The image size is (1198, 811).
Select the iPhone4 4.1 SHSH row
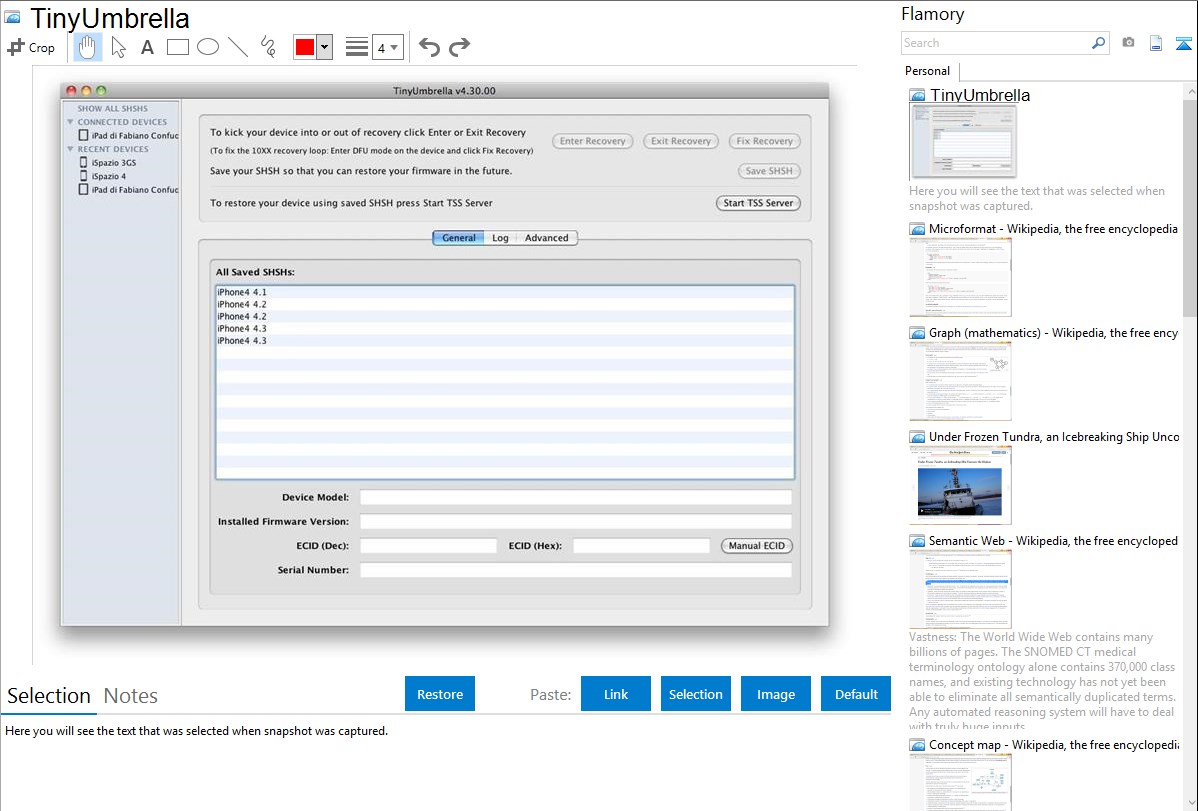(x=505, y=292)
